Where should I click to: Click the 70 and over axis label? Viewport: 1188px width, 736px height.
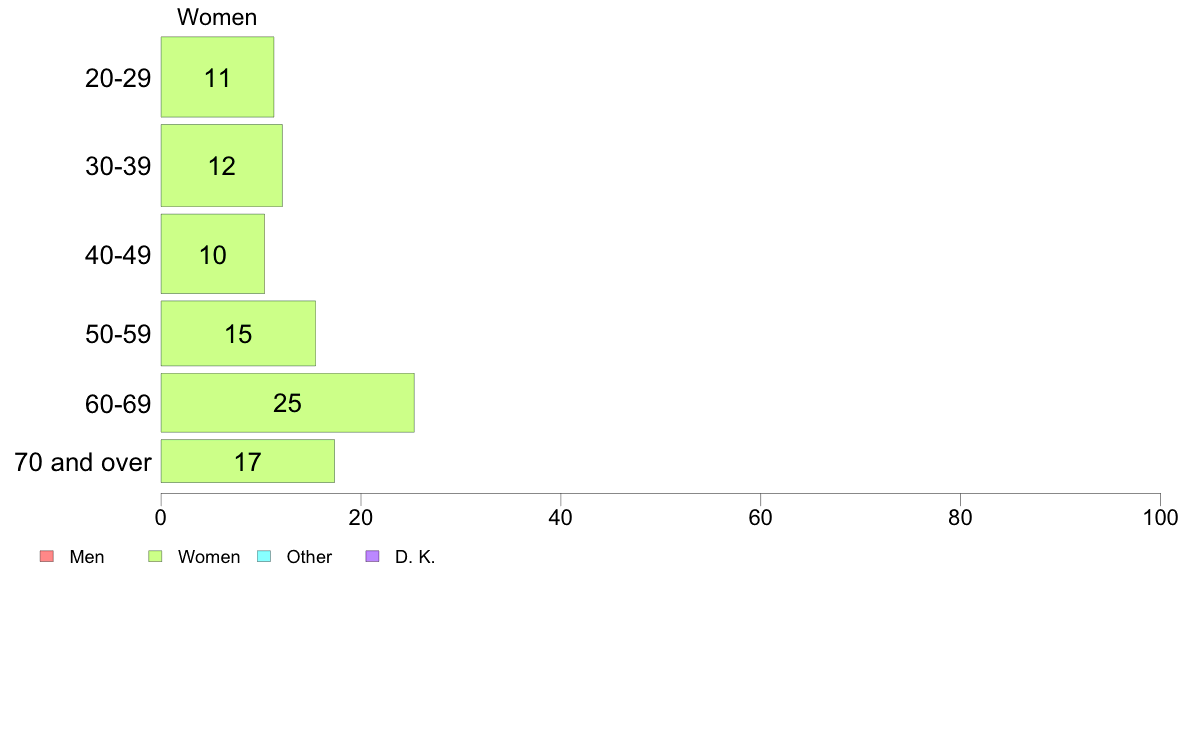(83, 462)
